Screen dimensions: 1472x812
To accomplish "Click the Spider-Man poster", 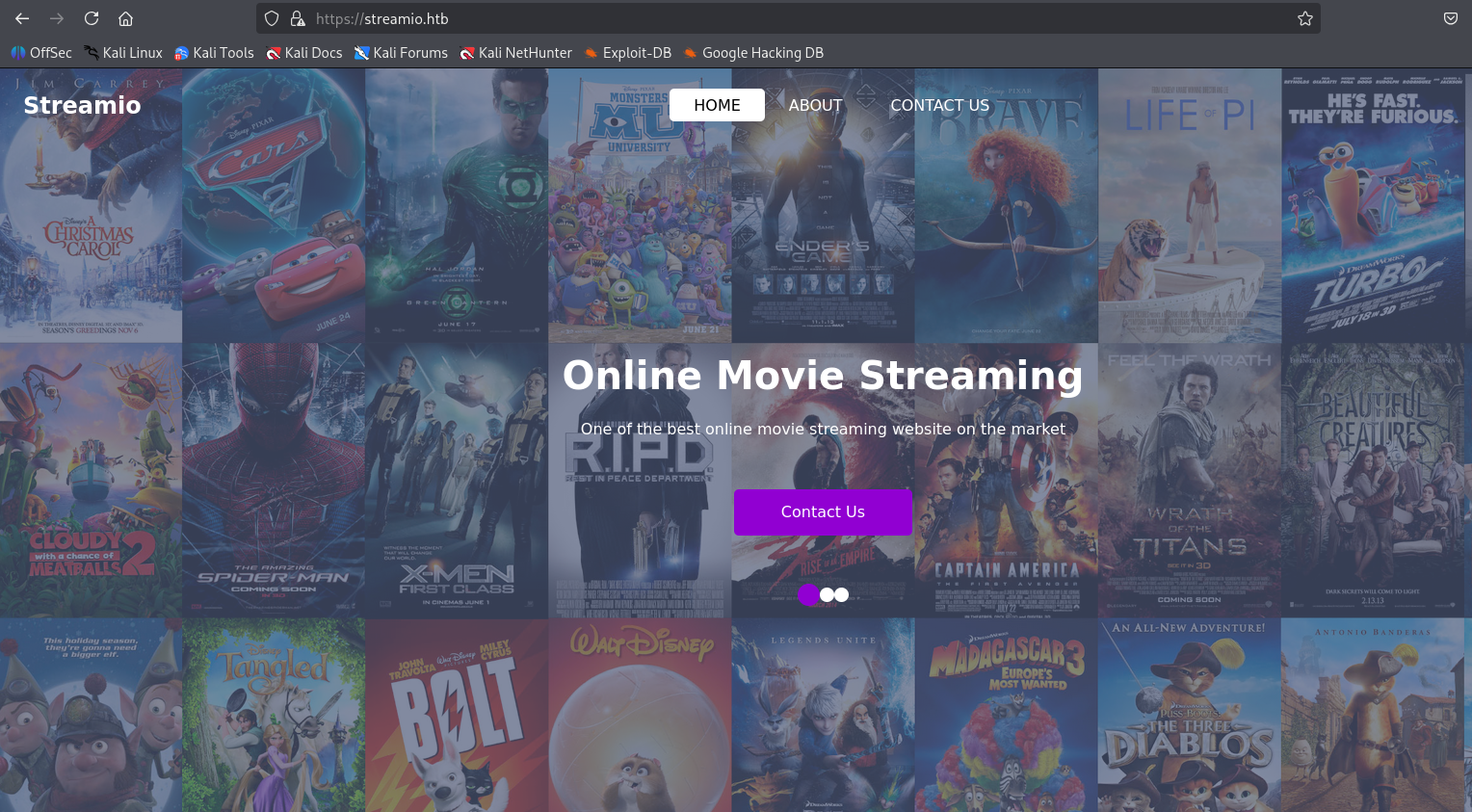I will [274, 481].
